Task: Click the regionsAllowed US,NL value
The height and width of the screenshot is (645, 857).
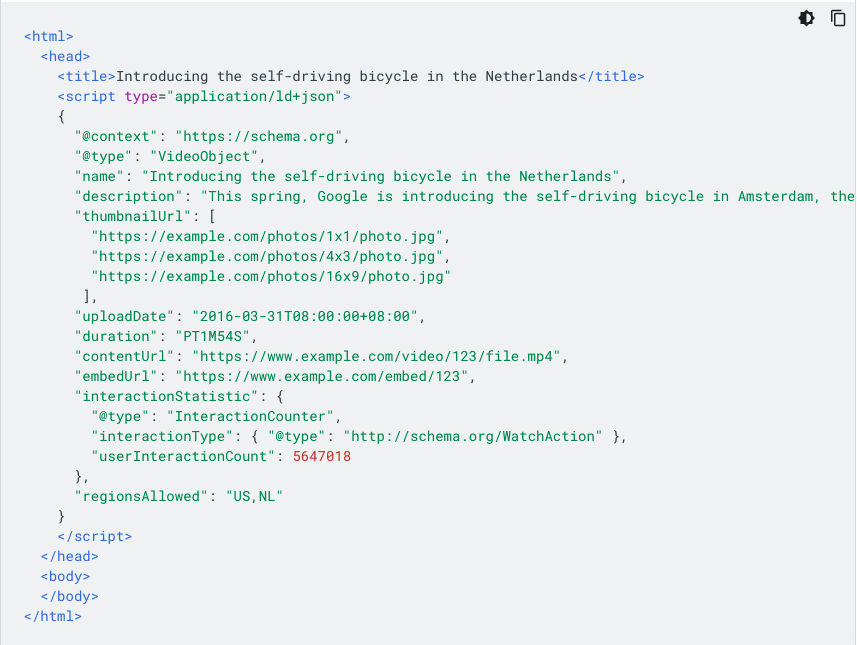Action: point(254,496)
